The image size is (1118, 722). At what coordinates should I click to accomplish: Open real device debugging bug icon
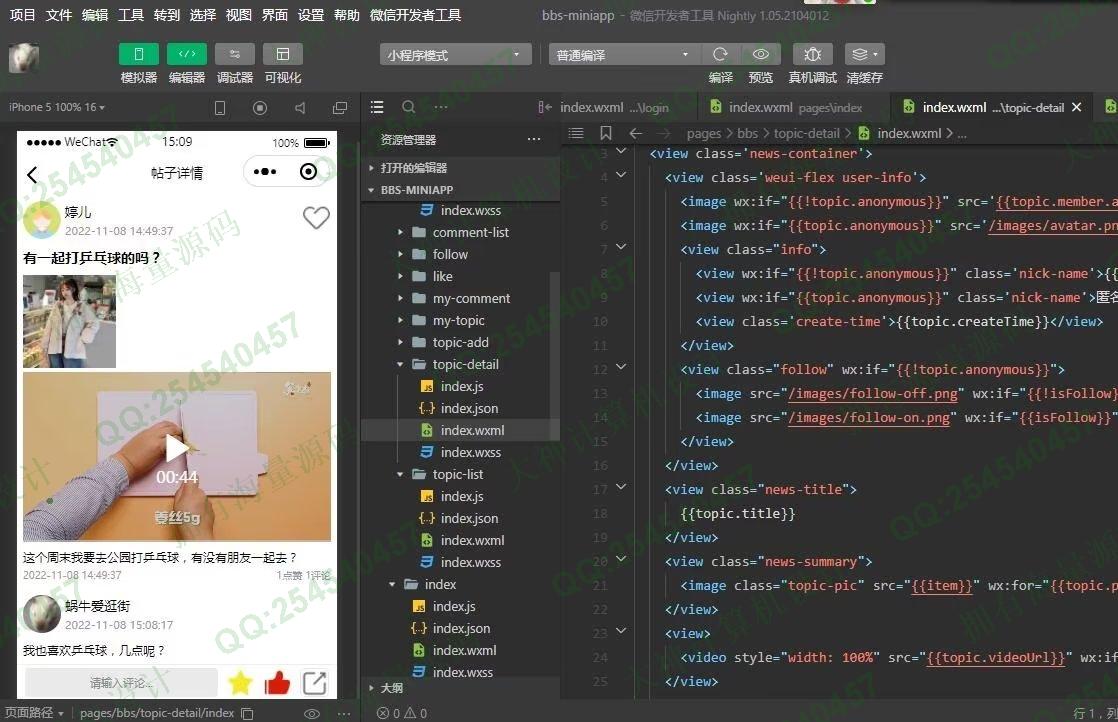(813, 54)
